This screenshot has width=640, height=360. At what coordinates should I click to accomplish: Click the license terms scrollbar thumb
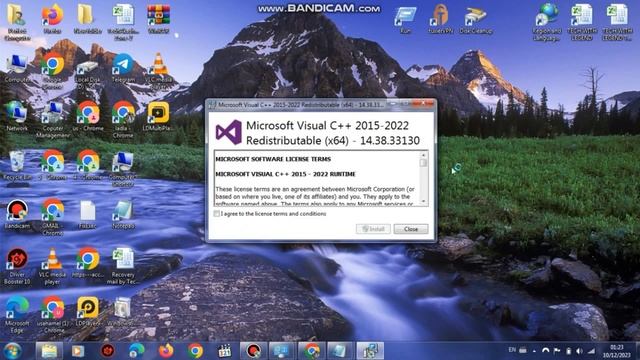[423, 163]
